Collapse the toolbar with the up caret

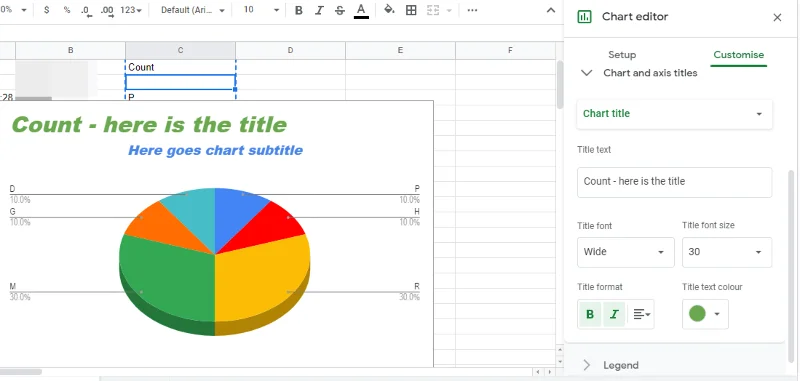[551, 10]
